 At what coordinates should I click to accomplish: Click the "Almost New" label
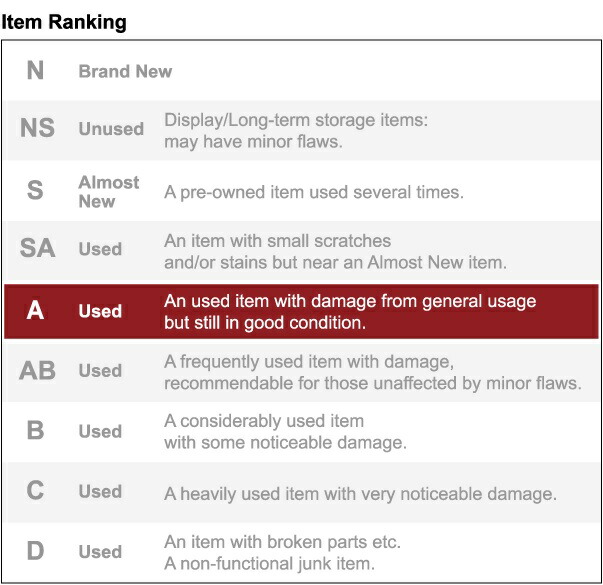(109, 191)
